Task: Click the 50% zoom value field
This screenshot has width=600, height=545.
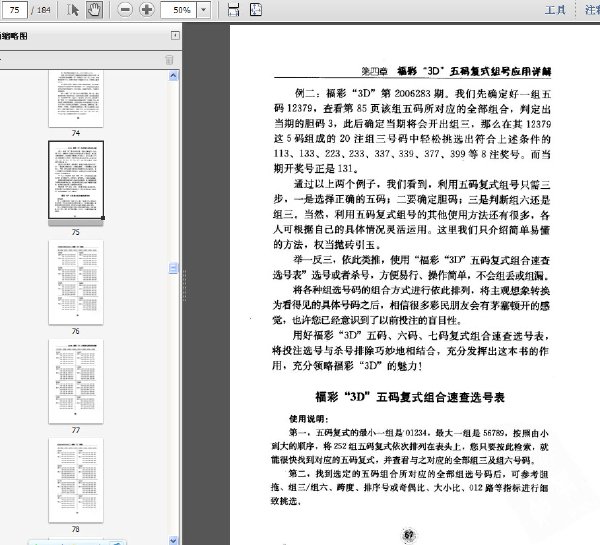Action: pyautogui.click(x=179, y=10)
